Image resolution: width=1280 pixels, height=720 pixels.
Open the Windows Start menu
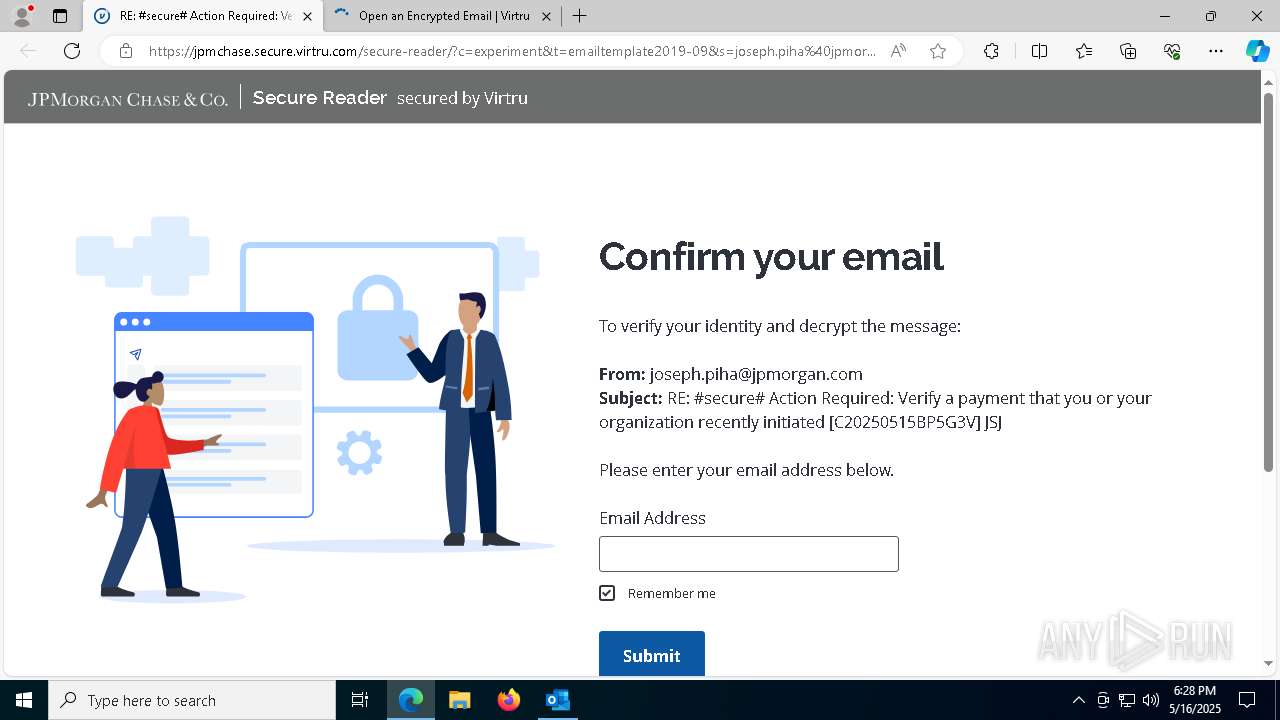point(24,700)
